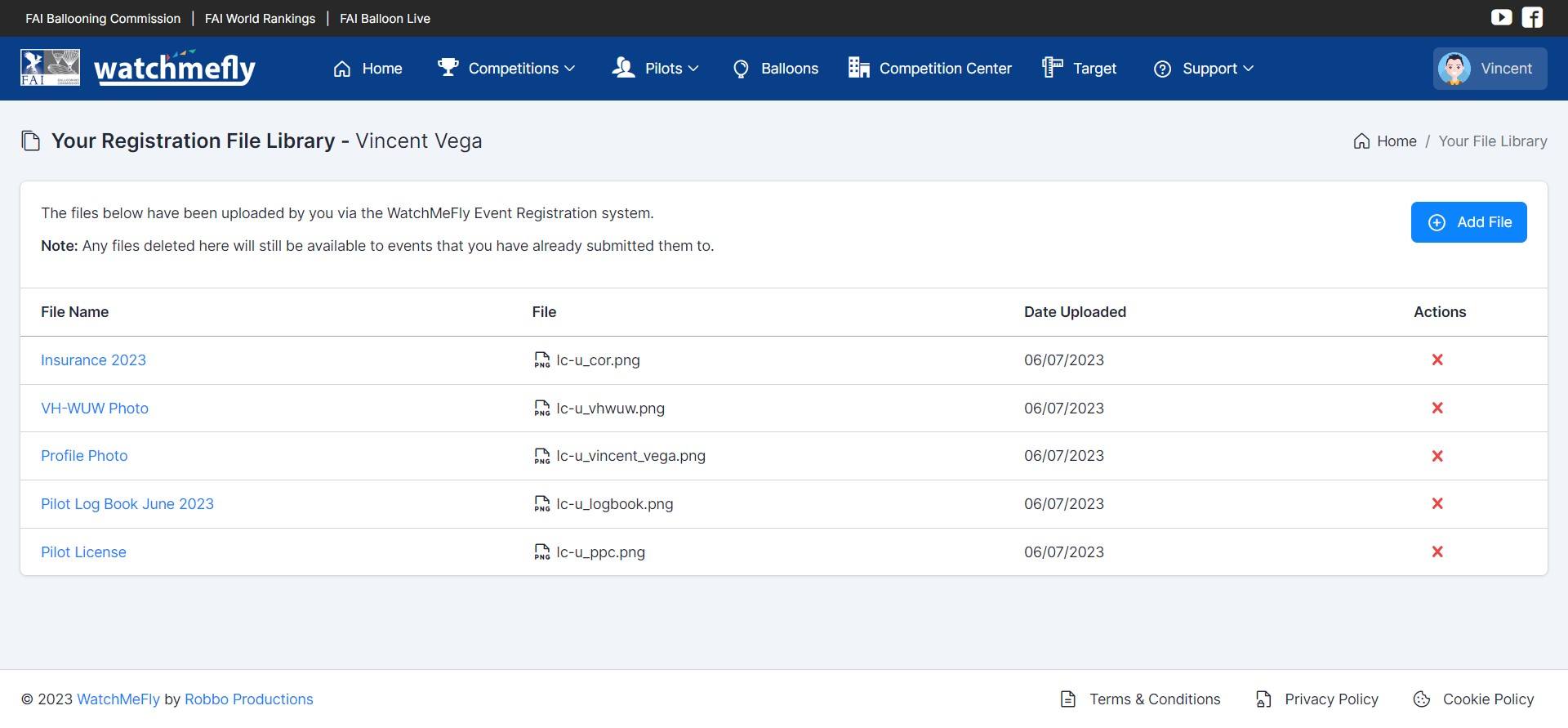
Task: Remove the VH-WUW Photo file
Action: (1437, 408)
